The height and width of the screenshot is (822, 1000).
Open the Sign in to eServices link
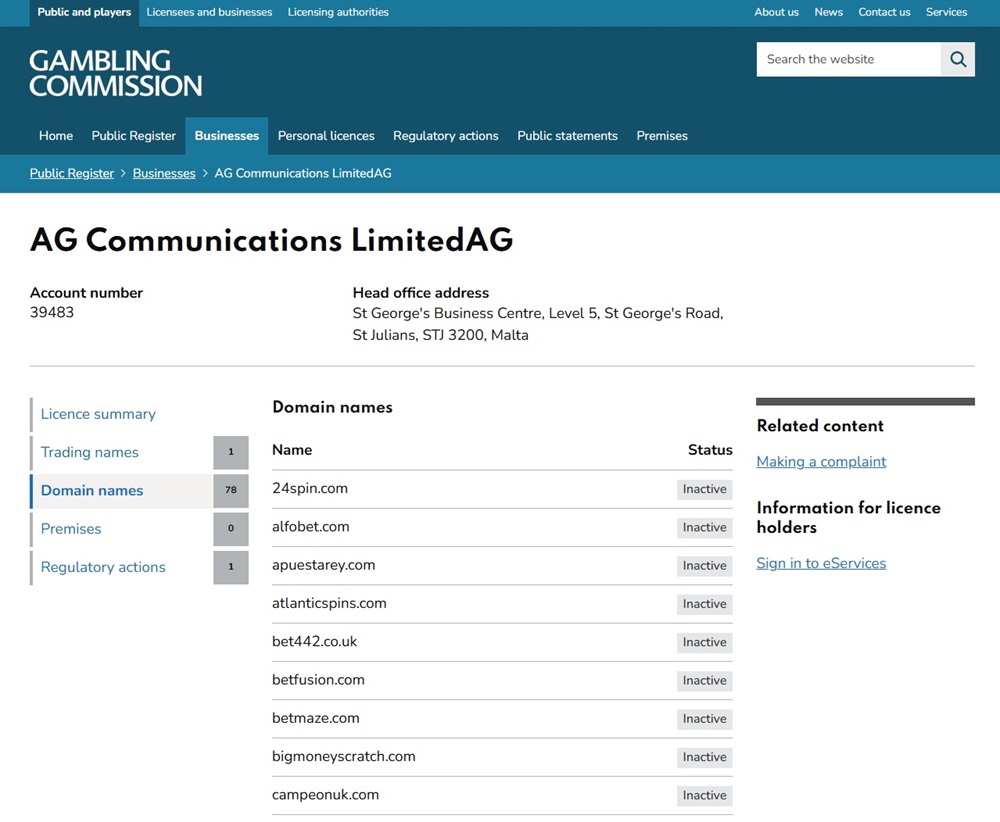click(821, 564)
